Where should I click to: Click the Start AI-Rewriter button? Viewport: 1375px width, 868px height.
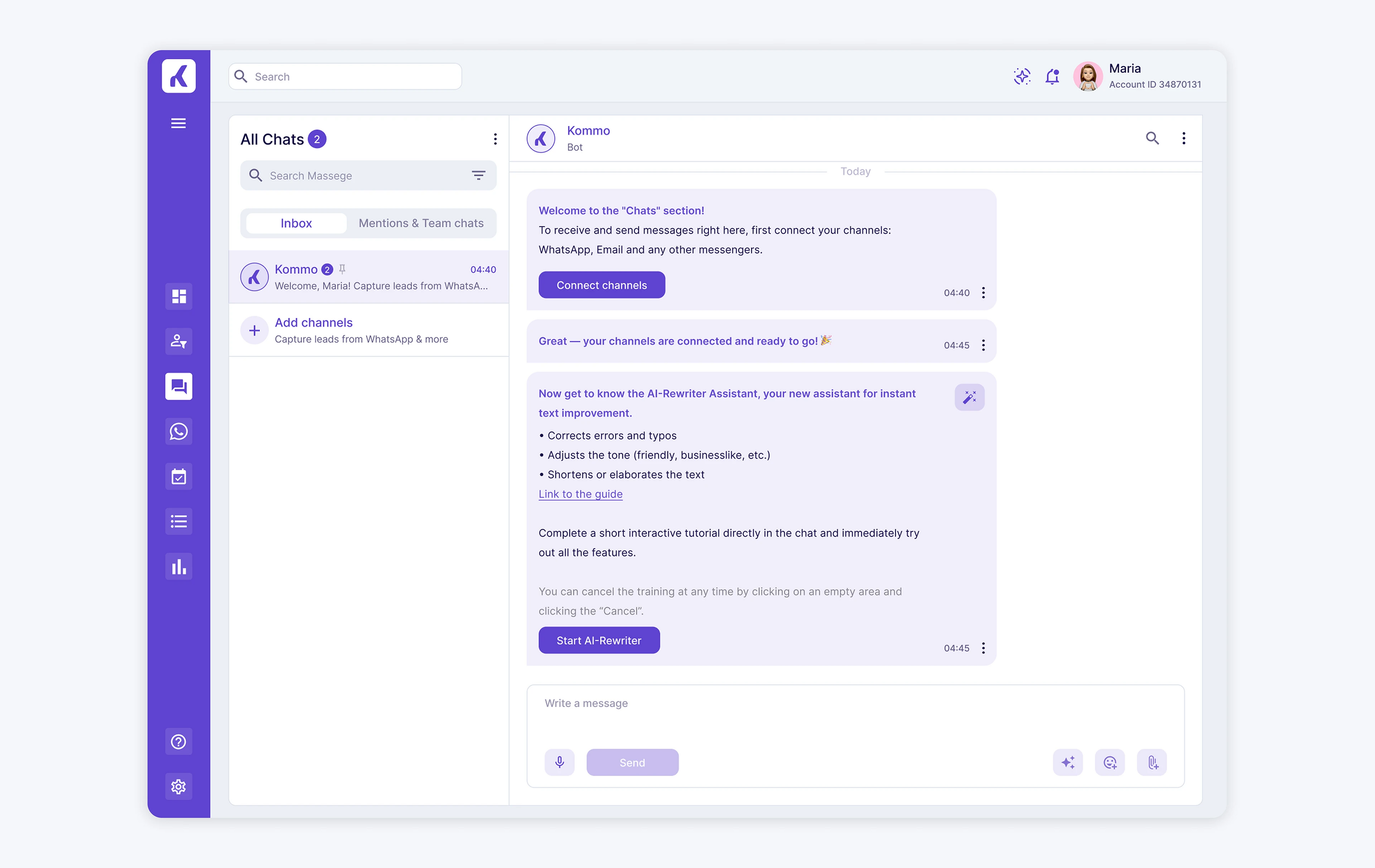tap(599, 641)
